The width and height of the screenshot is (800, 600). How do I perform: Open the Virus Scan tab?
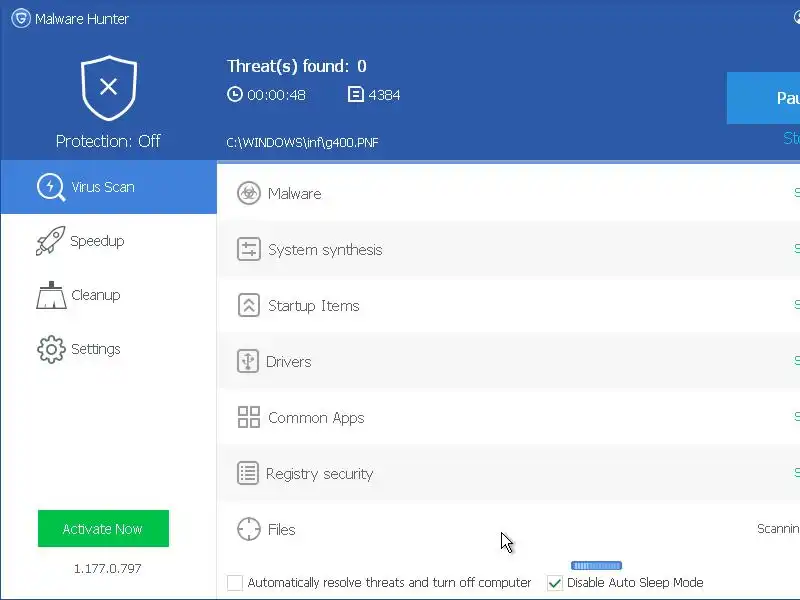(109, 187)
